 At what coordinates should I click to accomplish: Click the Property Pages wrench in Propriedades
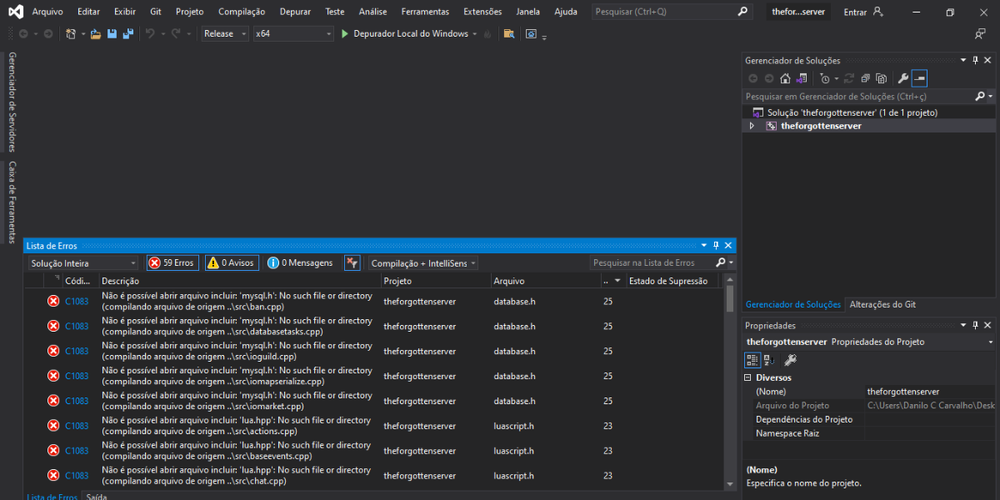[x=790, y=360]
